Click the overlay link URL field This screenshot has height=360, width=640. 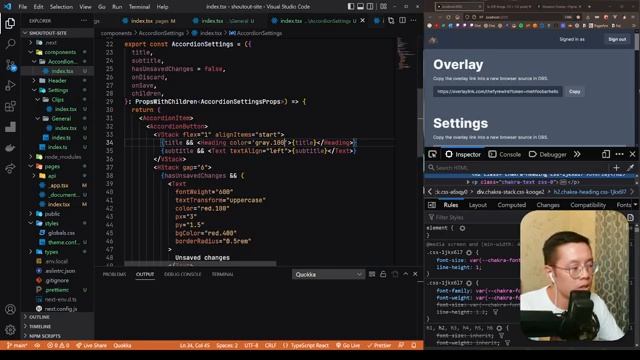click(498, 91)
